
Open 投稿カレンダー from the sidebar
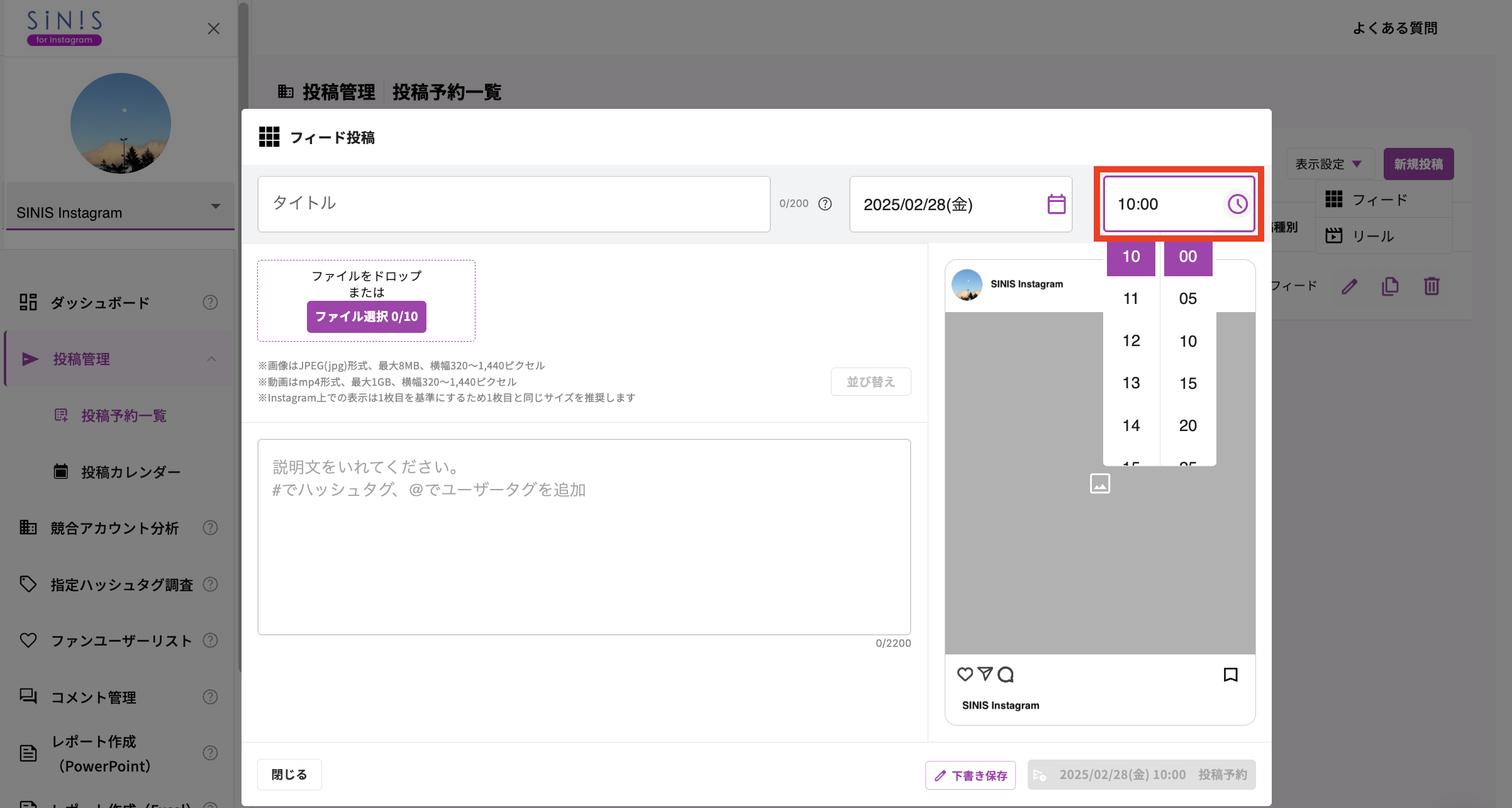[x=130, y=471]
